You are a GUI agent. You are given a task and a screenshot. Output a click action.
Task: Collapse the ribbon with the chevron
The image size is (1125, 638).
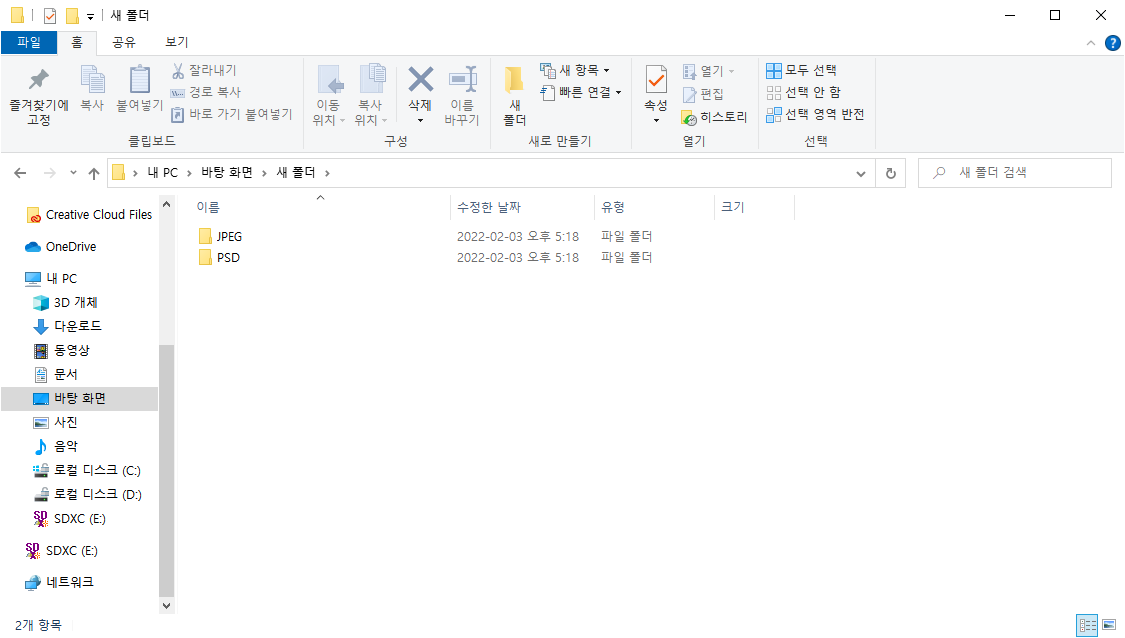point(1091,43)
